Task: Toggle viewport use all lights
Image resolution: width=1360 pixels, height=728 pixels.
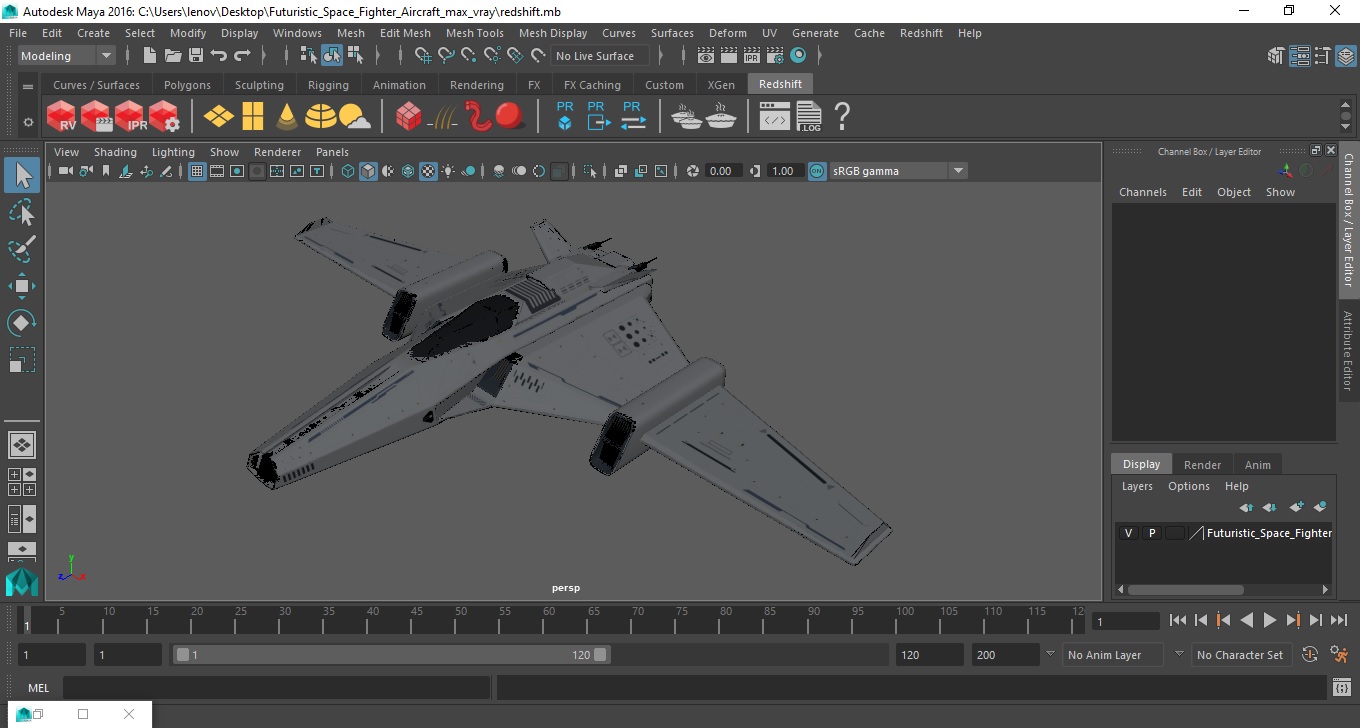Action: [448, 171]
